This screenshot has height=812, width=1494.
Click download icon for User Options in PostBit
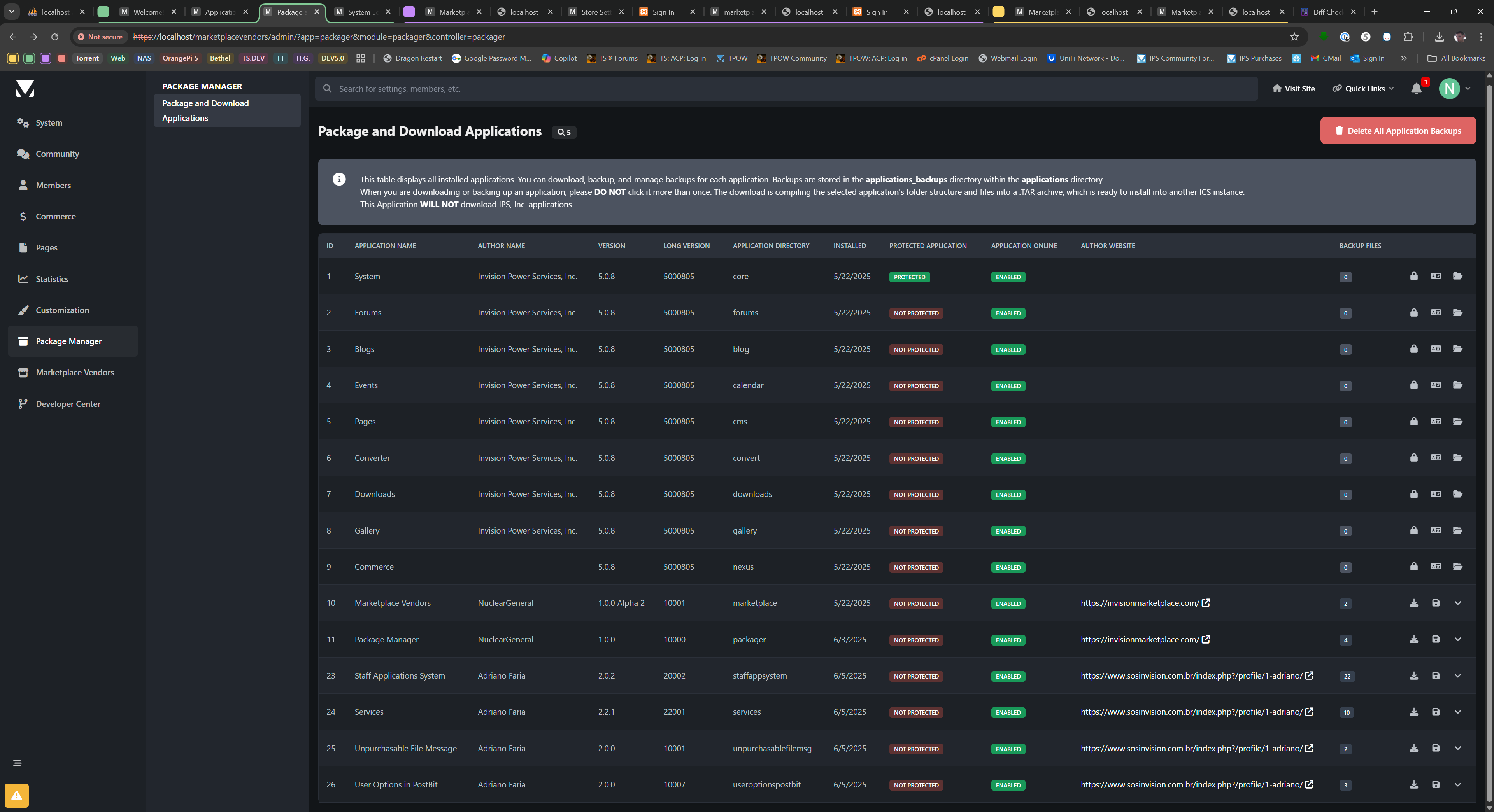click(x=1414, y=785)
